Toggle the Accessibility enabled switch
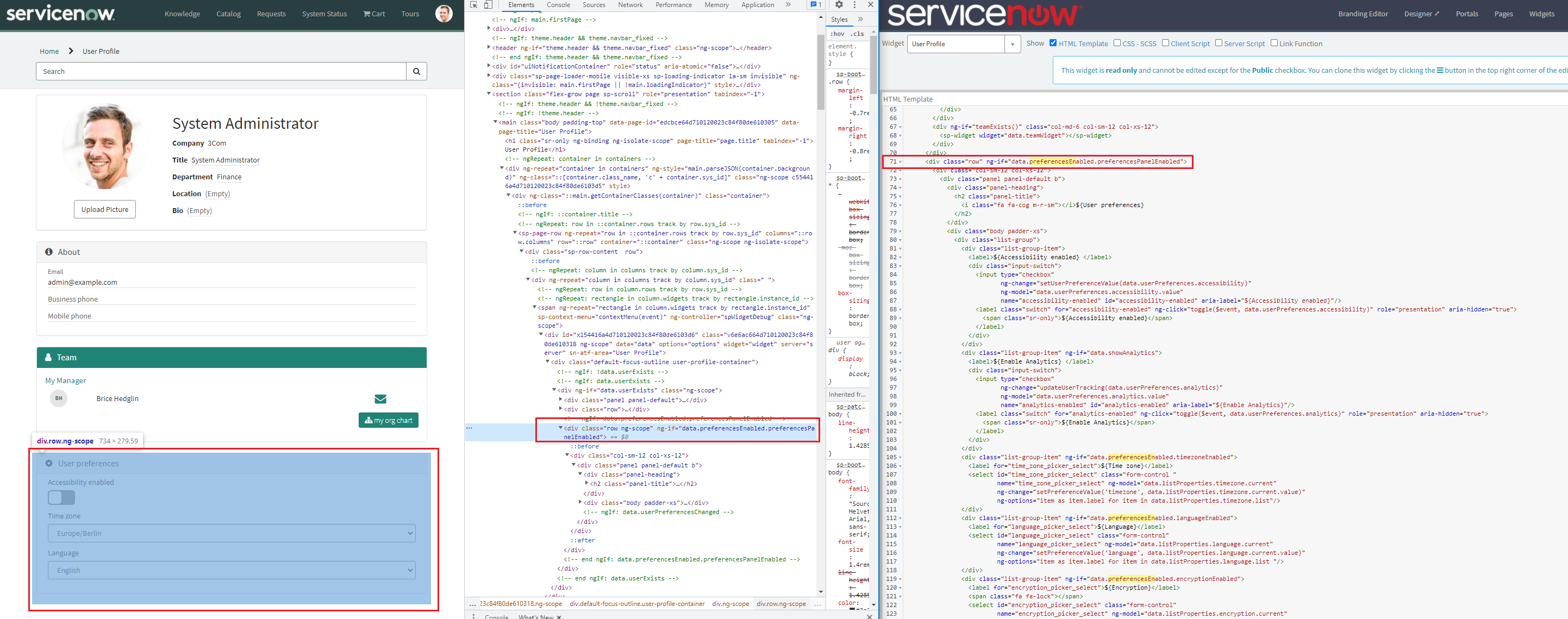 pyautogui.click(x=61, y=498)
